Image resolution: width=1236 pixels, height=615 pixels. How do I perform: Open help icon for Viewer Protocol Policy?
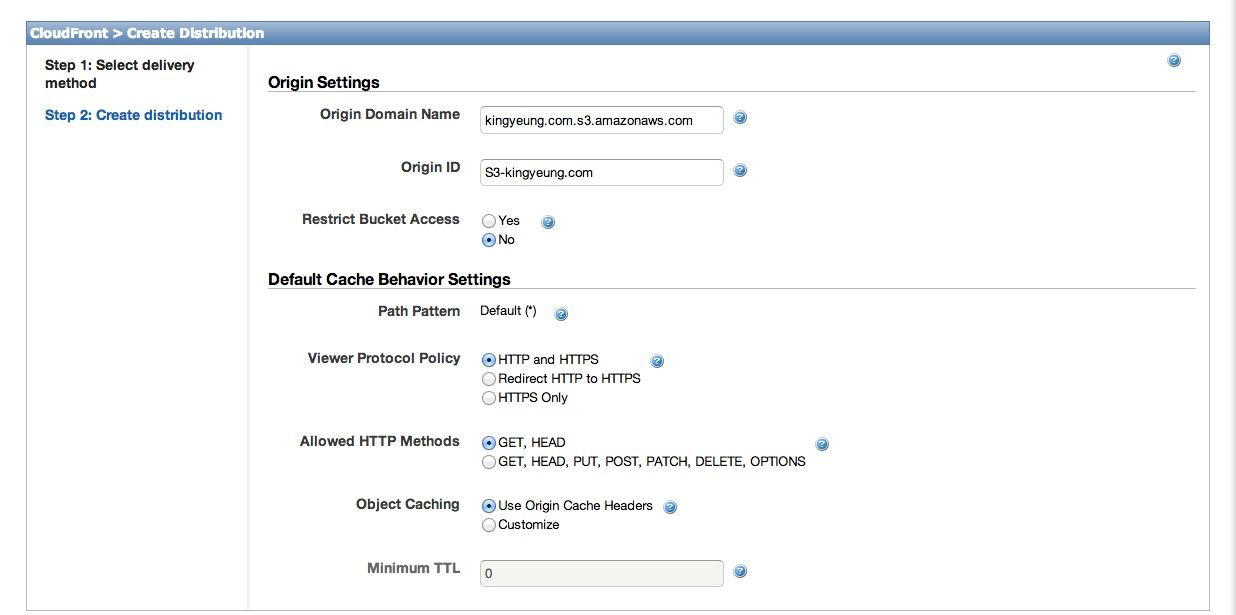[x=657, y=361]
